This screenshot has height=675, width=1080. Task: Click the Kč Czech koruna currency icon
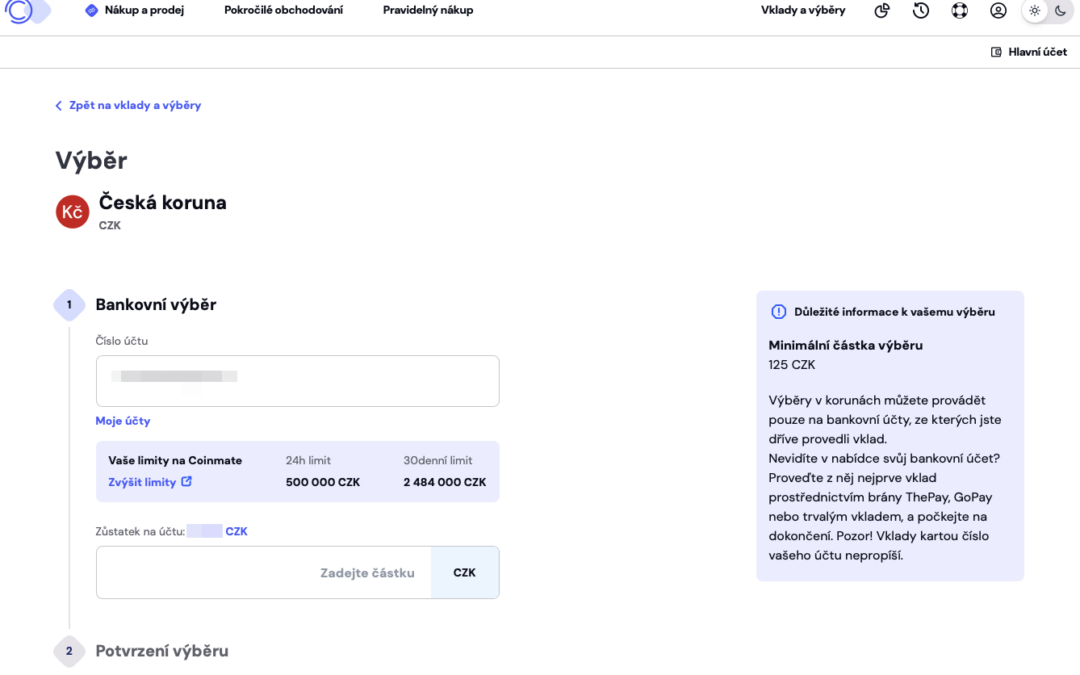72,211
